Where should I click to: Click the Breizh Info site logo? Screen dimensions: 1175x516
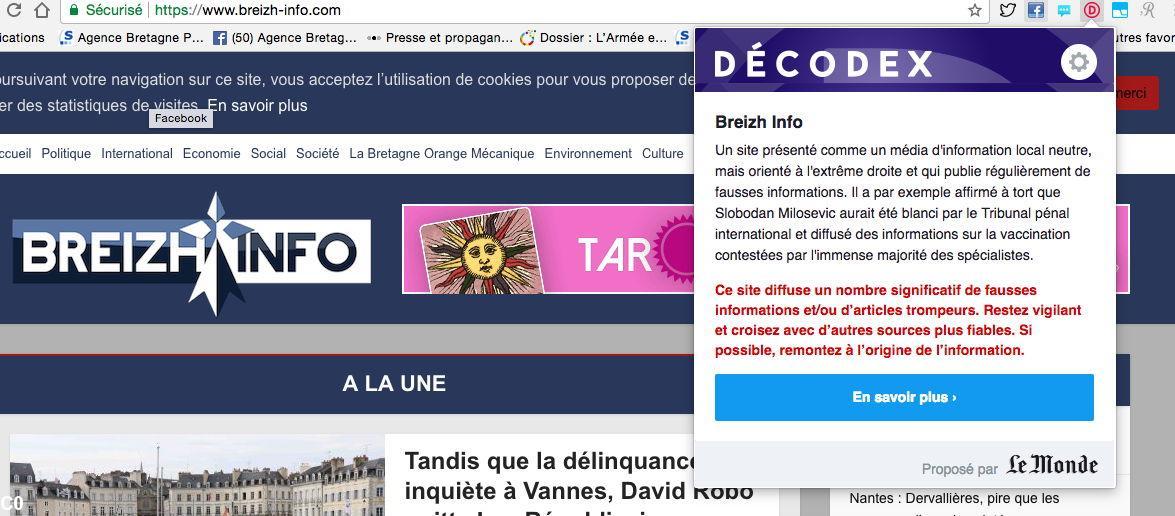click(190, 252)
